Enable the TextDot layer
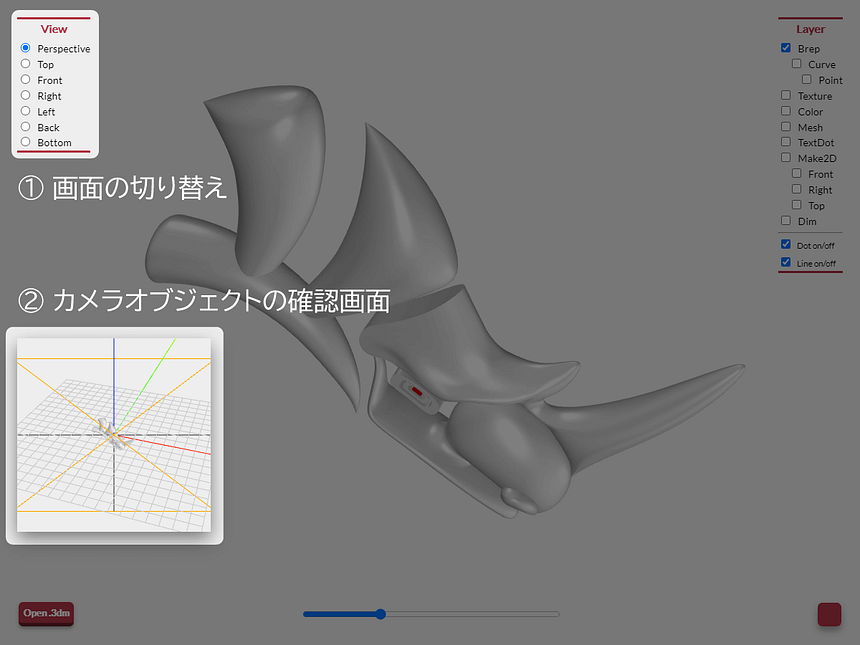This screenshot has height=645, width=860. (x=786, y=142)
